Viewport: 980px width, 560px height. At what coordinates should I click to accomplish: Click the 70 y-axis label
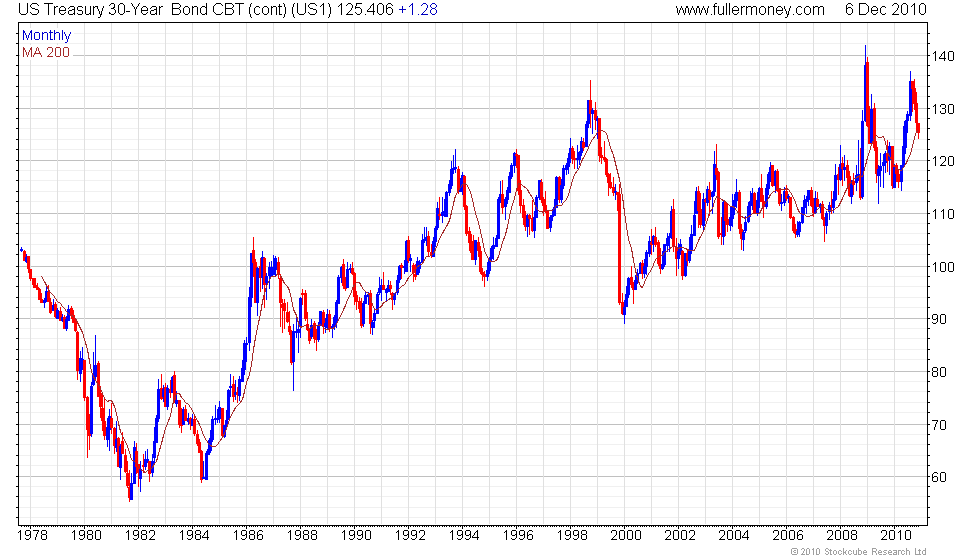(939, 425)
